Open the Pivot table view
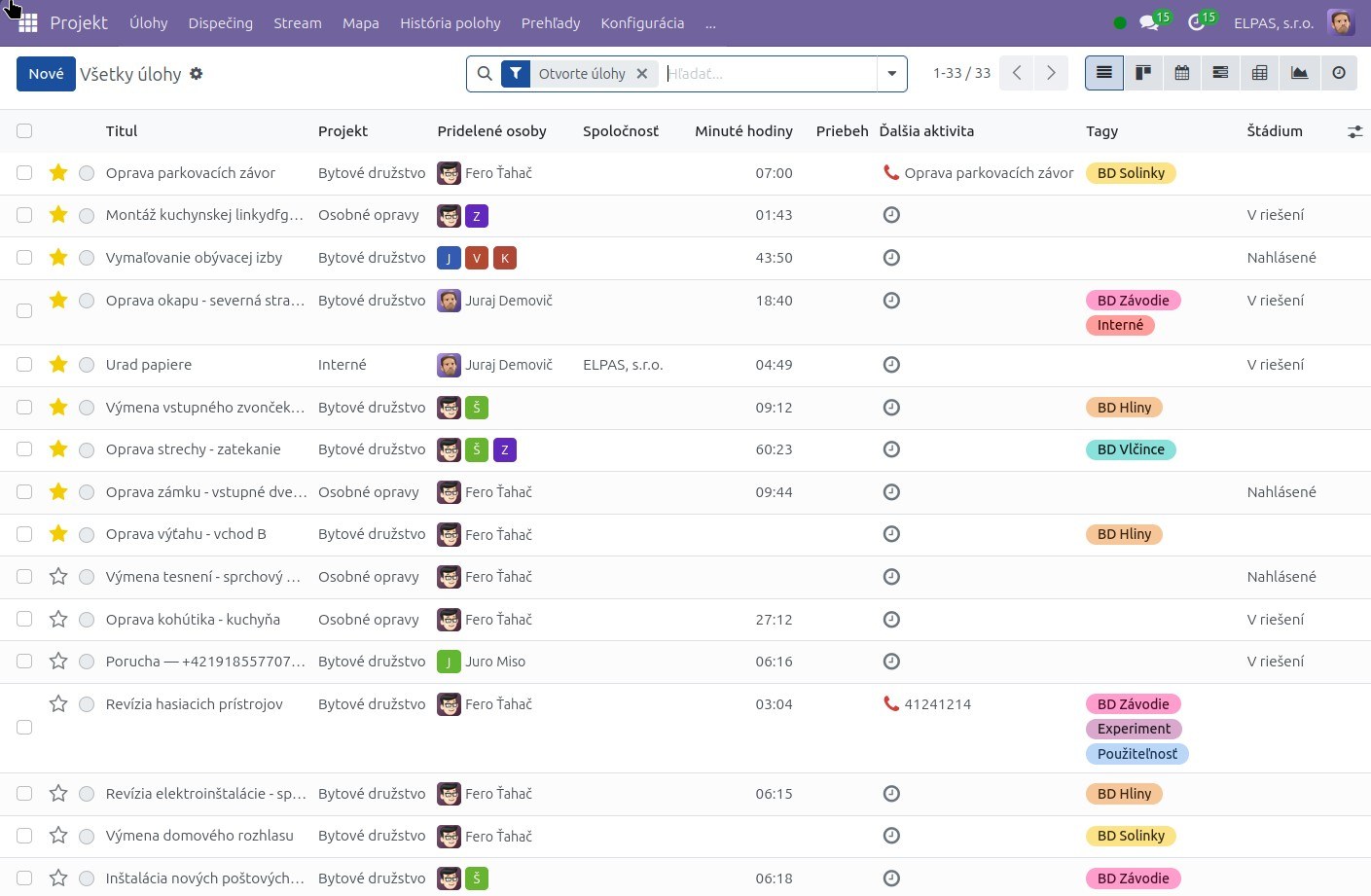 coord(1260,73)
